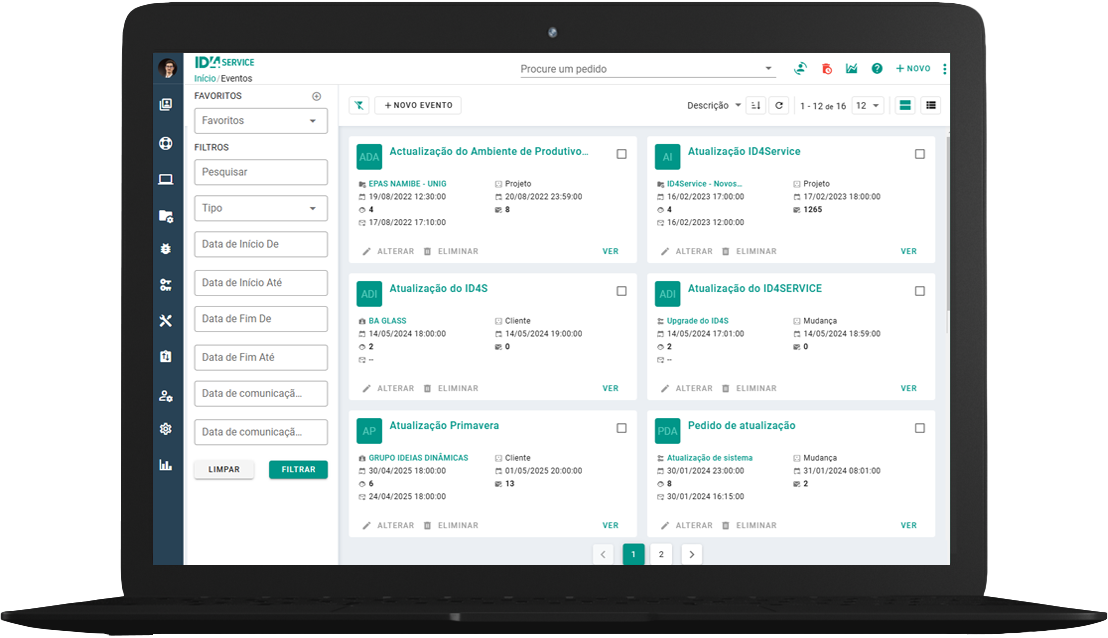
Task: Go to the next page arrow
Action: (691, 554)
